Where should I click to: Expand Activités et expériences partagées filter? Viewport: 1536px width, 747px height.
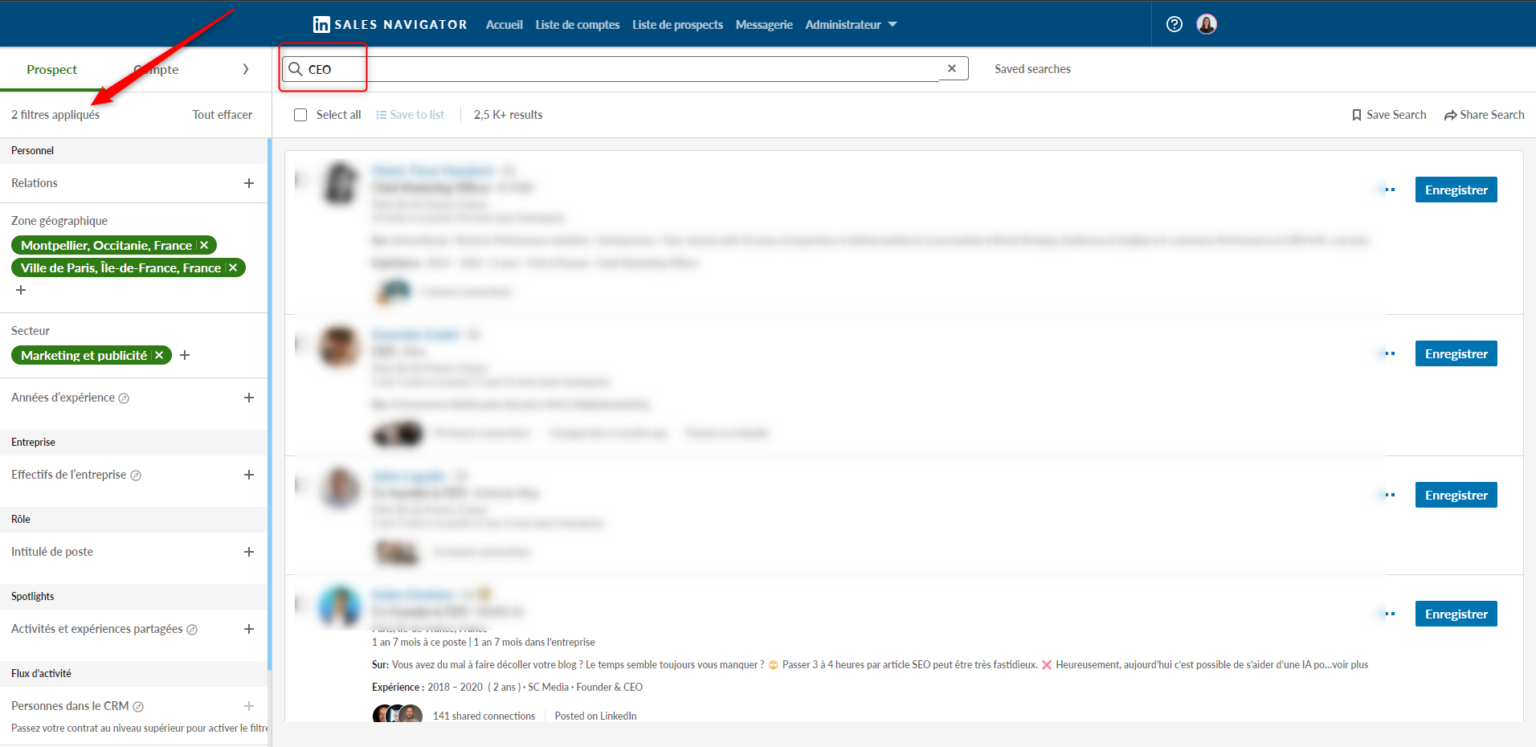[x=249, y=629]
